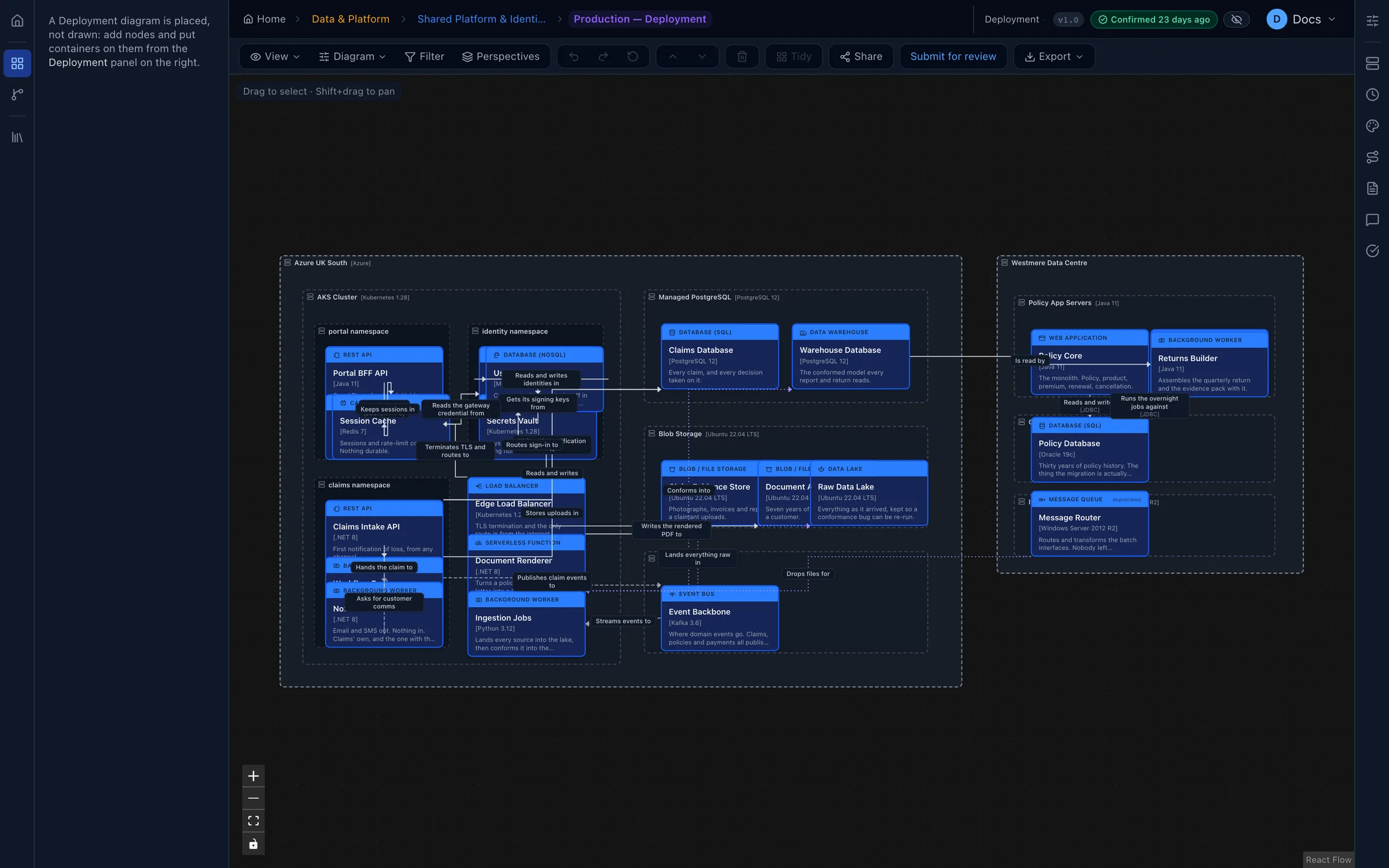Open the View dropdown
1389x868 pixels.
tap(275, 57)
